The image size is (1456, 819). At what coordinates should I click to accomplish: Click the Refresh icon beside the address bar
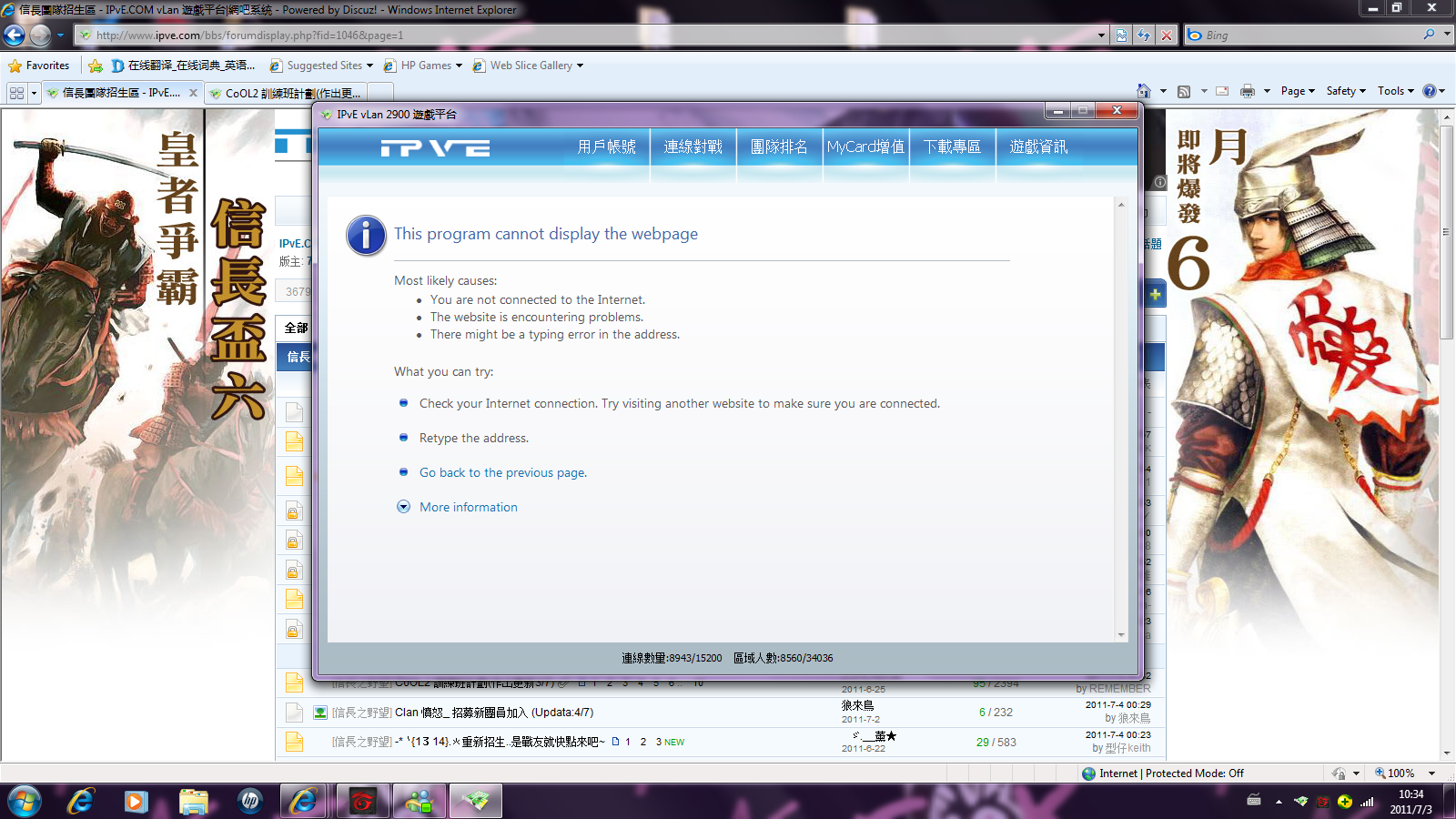pyautogui.click(x=1144, y=35)
